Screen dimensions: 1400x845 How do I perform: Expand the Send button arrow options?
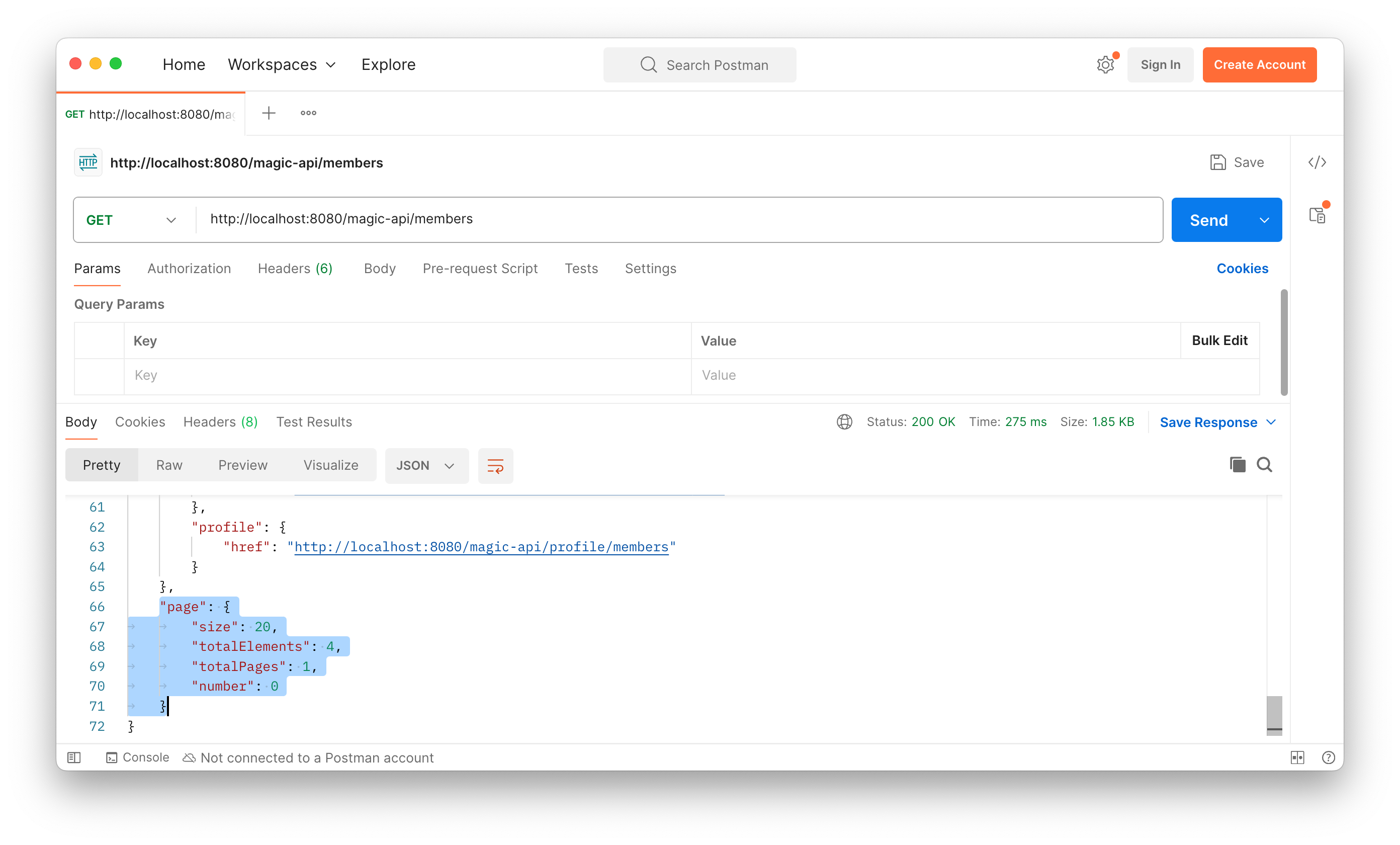1264,220
